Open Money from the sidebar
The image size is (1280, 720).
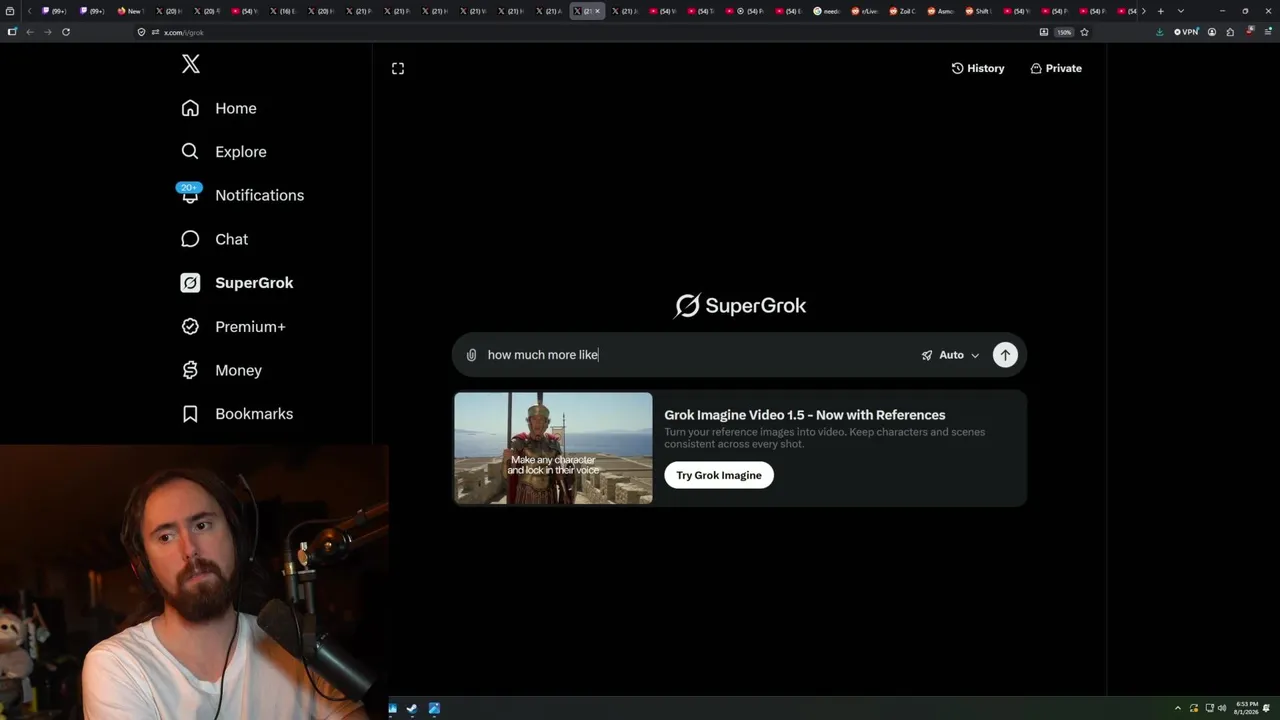tap(221, 370)
